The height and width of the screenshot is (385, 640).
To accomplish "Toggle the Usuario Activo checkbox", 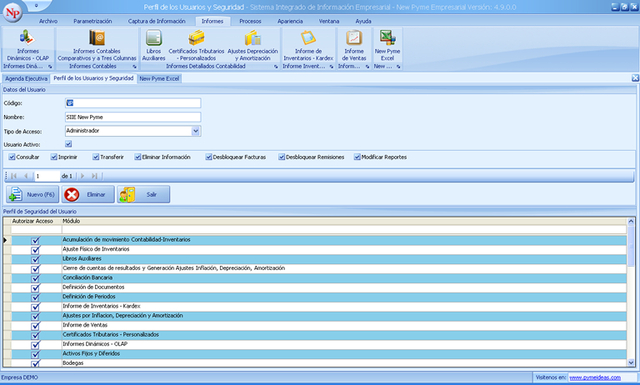I will (69, 144).
